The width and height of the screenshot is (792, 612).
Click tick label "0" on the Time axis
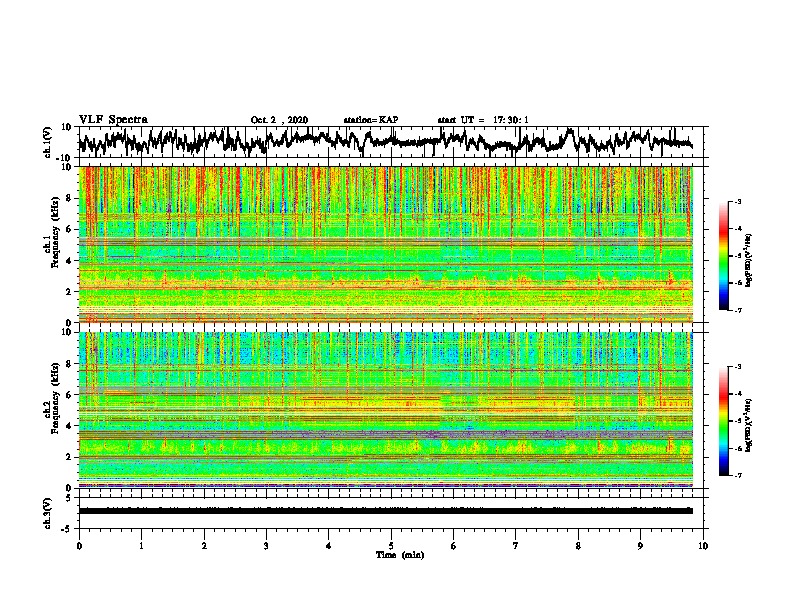coord(79,546)
